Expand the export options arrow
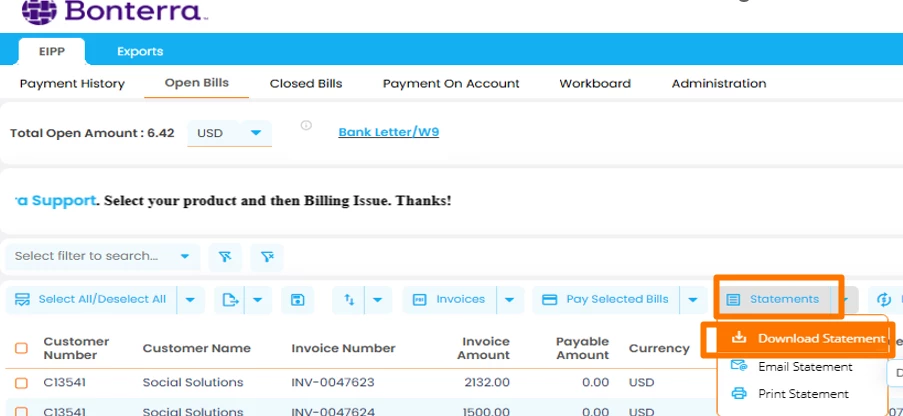Screen dimensions: 903x416 (x=258, y=300)
